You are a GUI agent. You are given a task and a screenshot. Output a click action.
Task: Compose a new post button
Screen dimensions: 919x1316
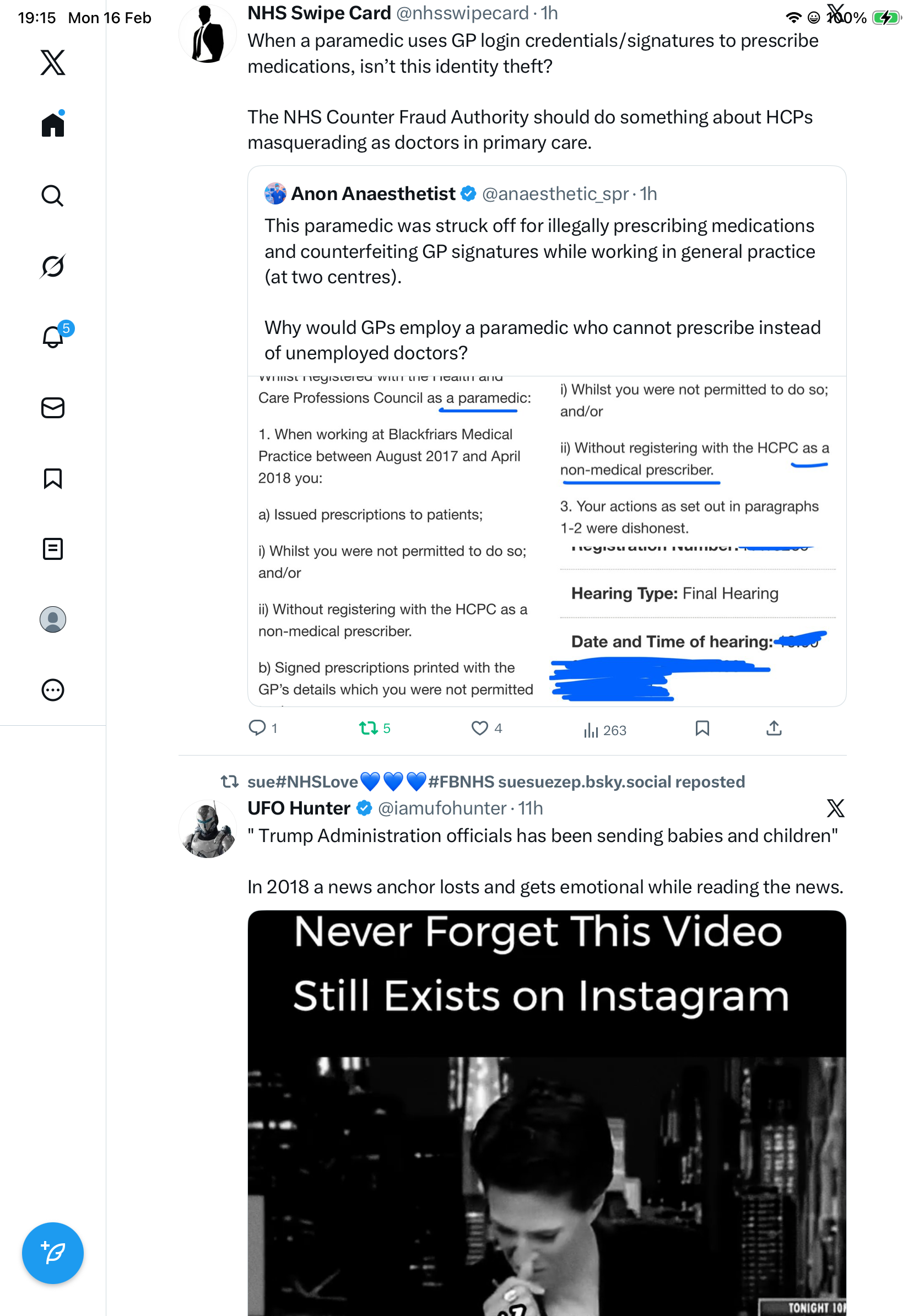53,1253
